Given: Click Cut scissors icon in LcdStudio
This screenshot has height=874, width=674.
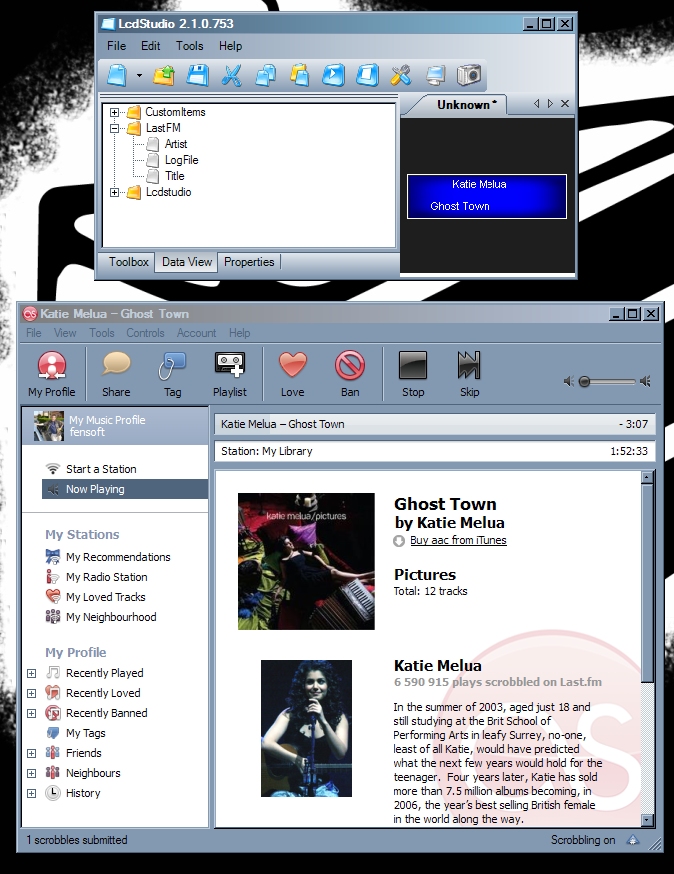Looking at the screenshot, I should [231, 75].
